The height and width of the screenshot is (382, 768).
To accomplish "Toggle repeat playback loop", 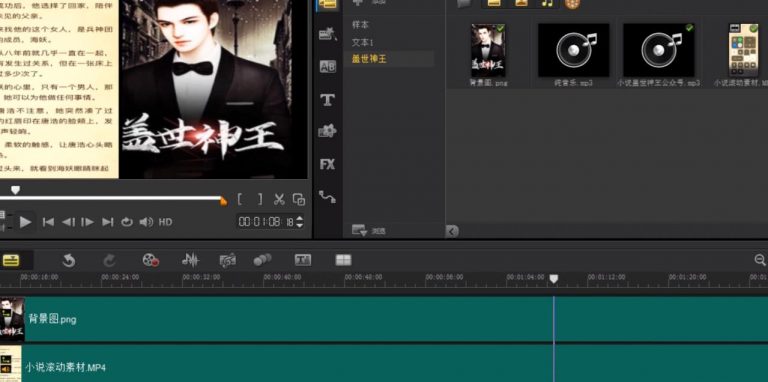I will tap(127, 222).
